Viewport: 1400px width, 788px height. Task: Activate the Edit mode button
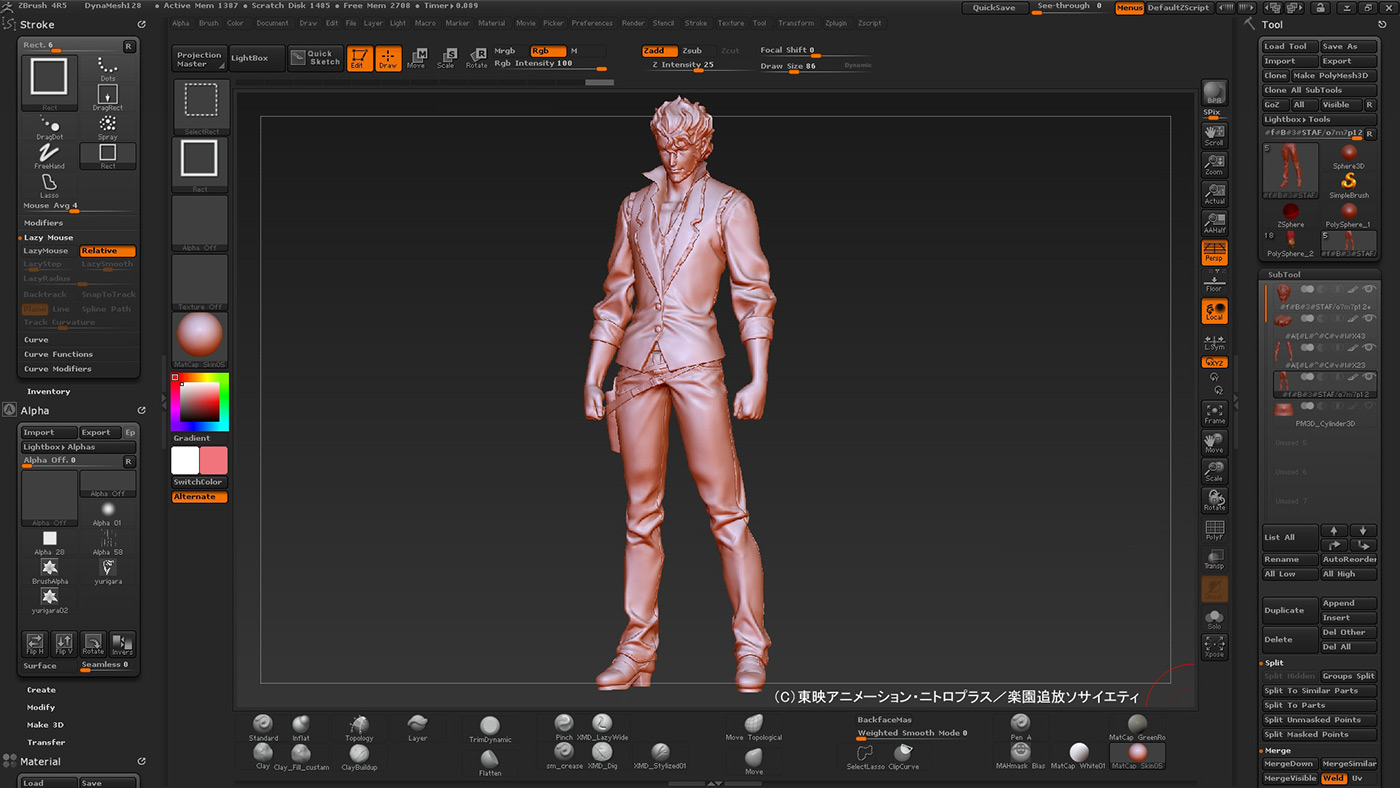click(360, 58)
